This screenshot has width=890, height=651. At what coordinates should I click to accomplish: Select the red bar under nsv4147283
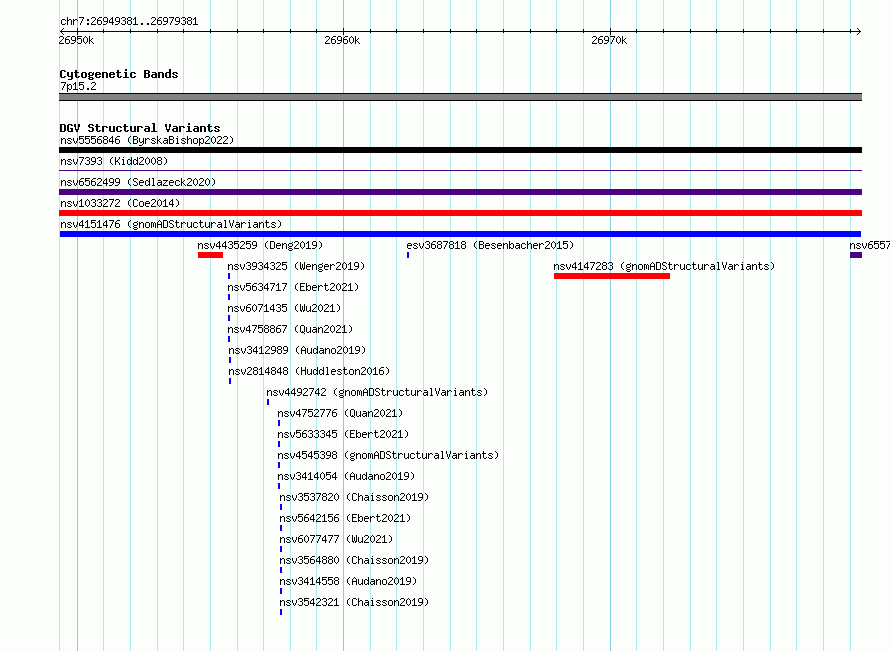pos(612,276)
